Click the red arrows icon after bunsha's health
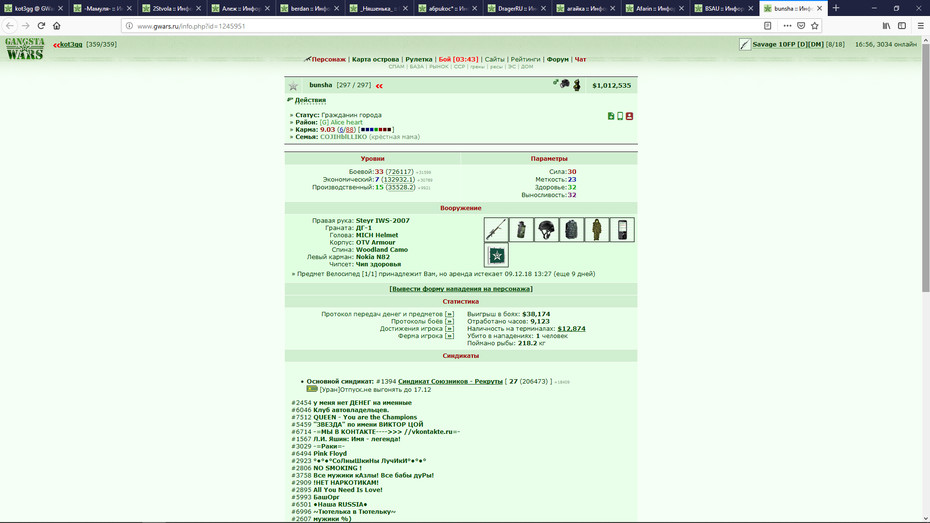This screenshot has width=930, height=523. coord(379,86)
